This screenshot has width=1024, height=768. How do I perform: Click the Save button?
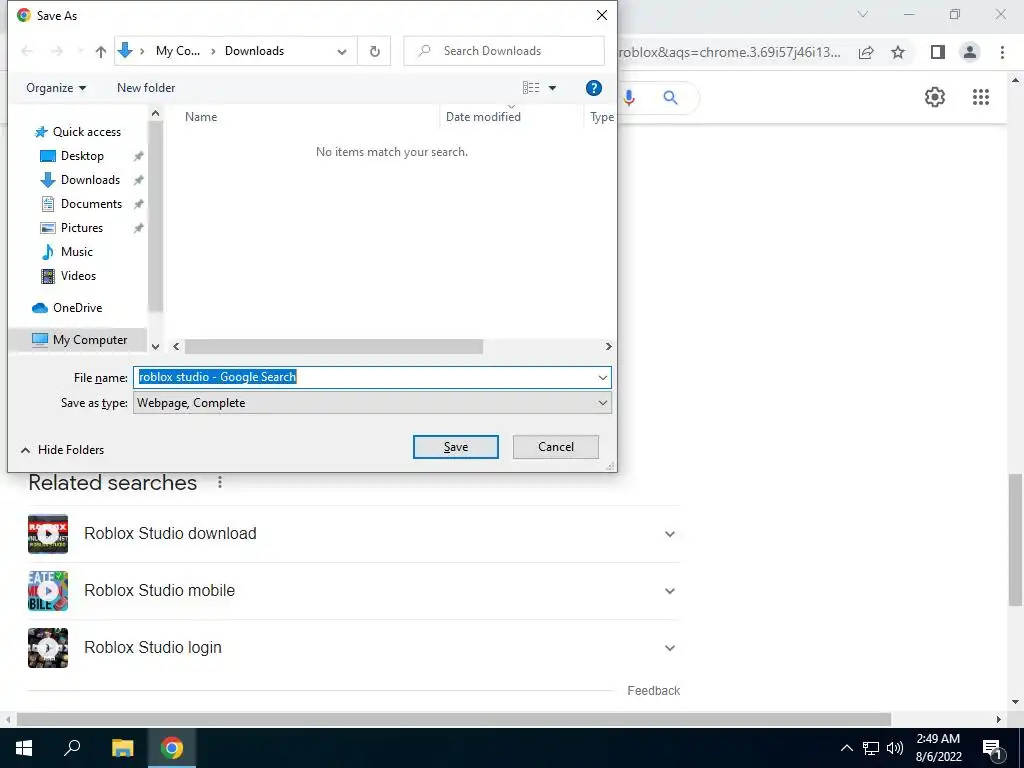tap(456, 447)
